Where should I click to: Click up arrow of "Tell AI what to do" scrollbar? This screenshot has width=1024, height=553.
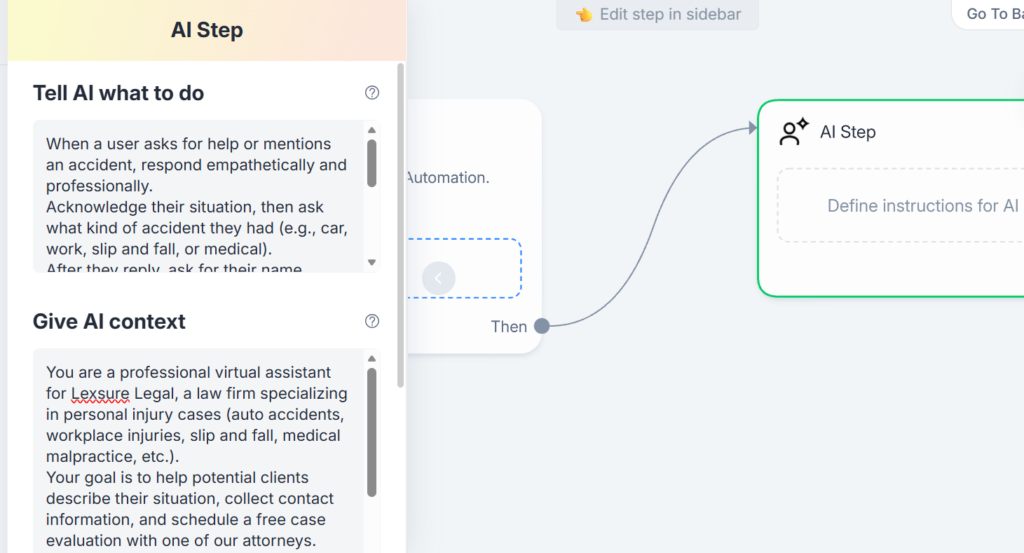coord(372,130)
